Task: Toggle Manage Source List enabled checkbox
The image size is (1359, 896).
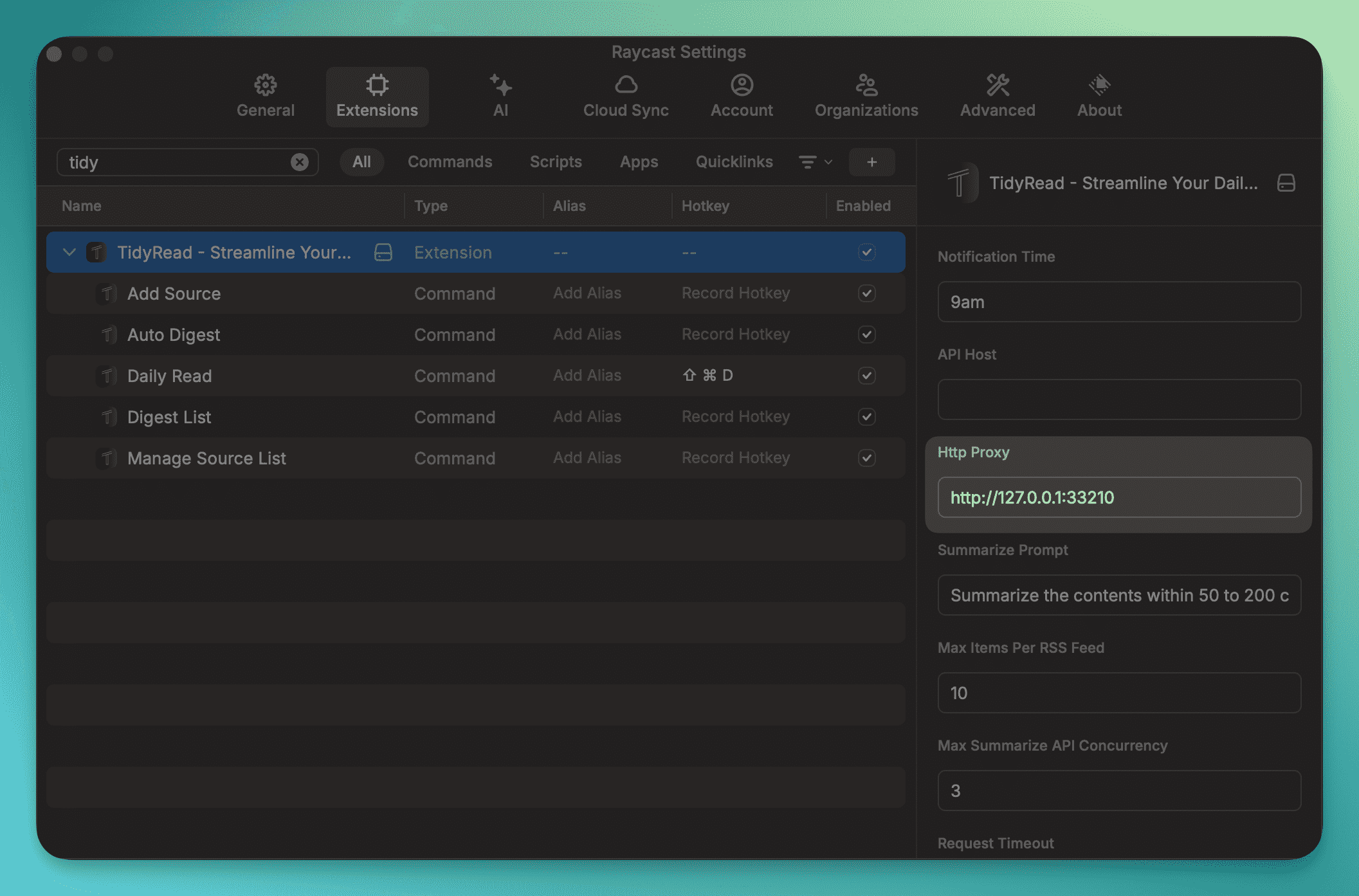Action: 866,458
